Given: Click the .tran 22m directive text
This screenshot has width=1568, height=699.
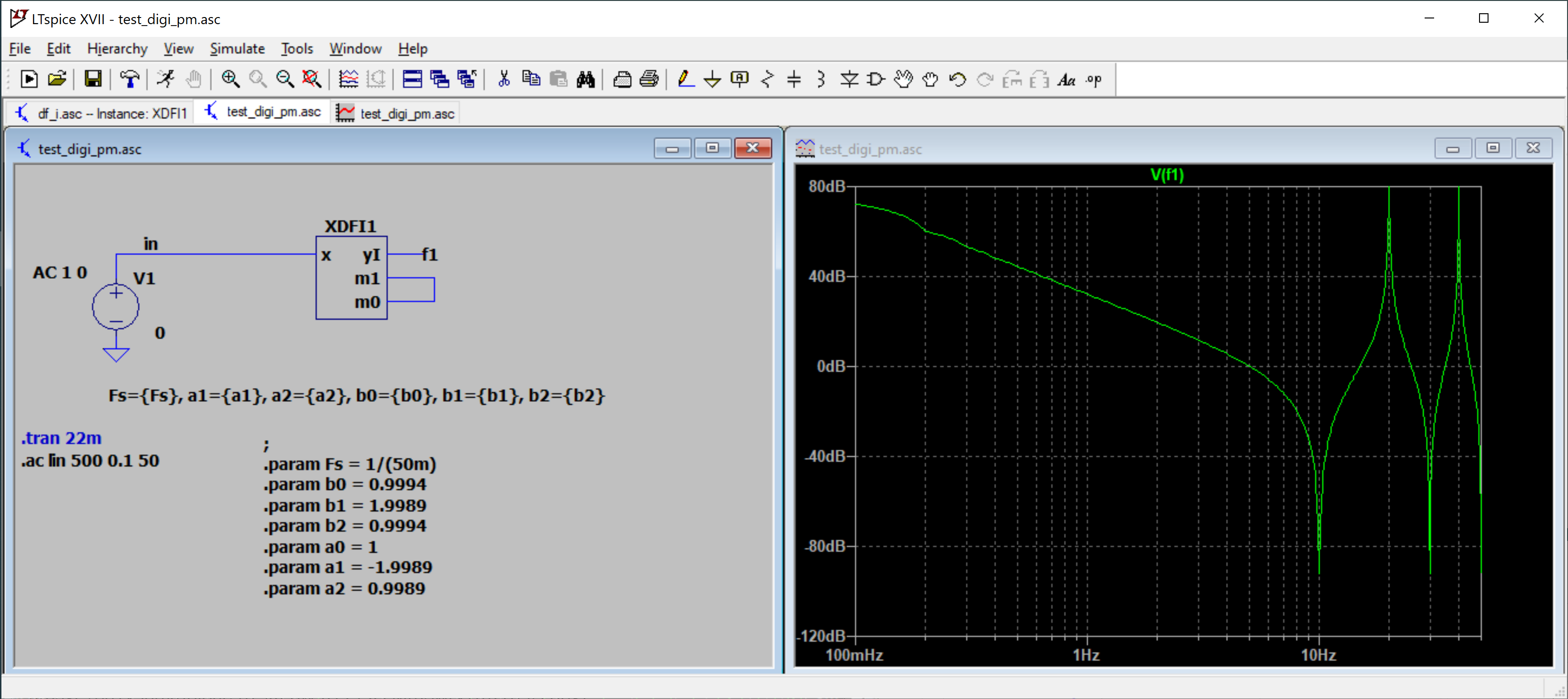Looking at the screenshot, I should 62,438.
